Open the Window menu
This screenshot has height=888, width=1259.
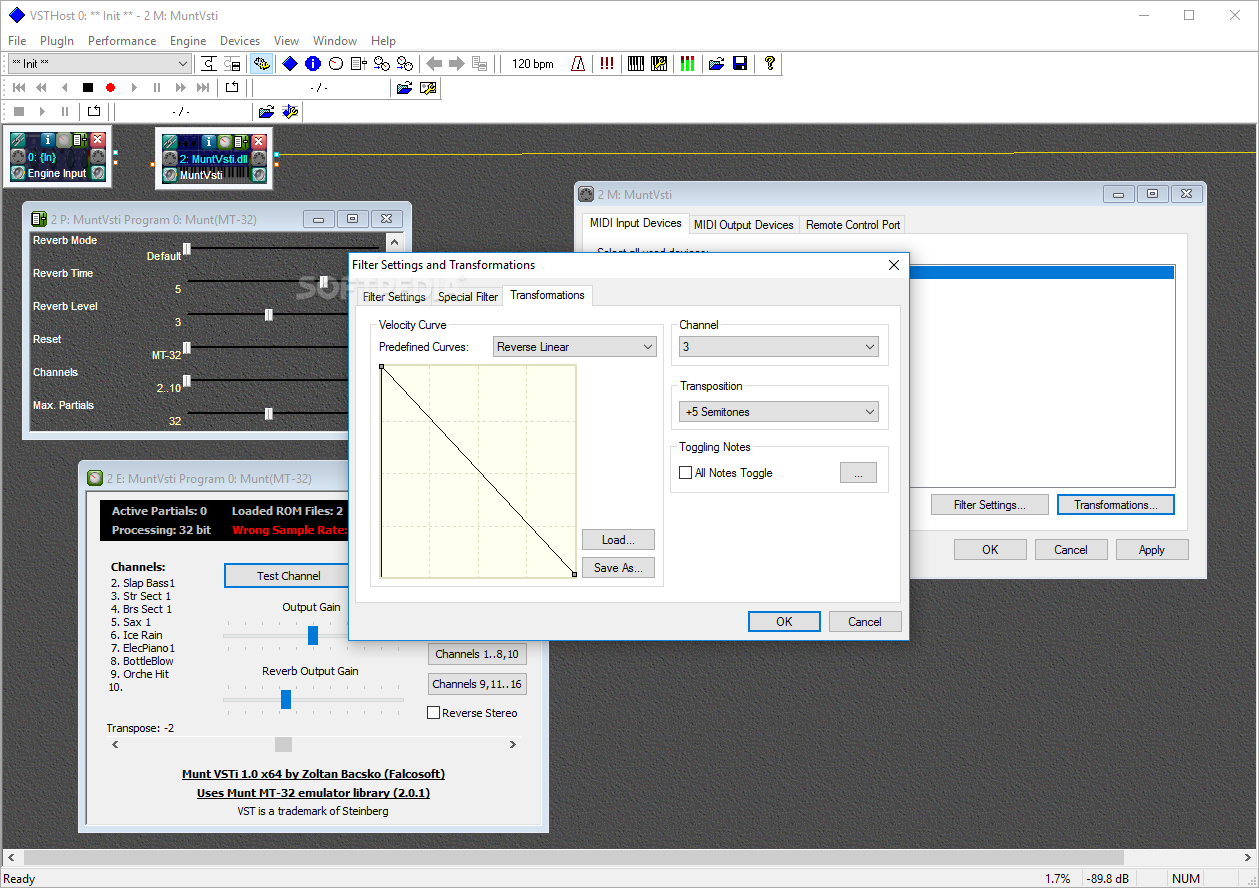[x=335, y=41]
